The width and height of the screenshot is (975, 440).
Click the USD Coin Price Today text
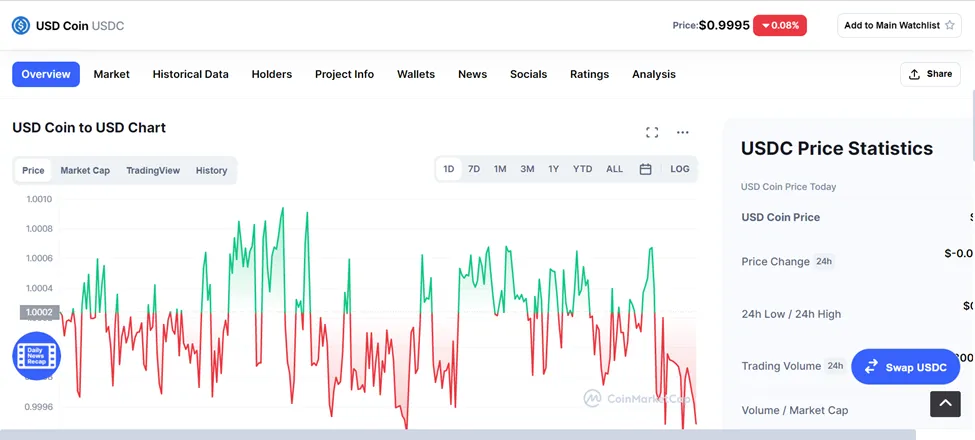tap(788, 186)
